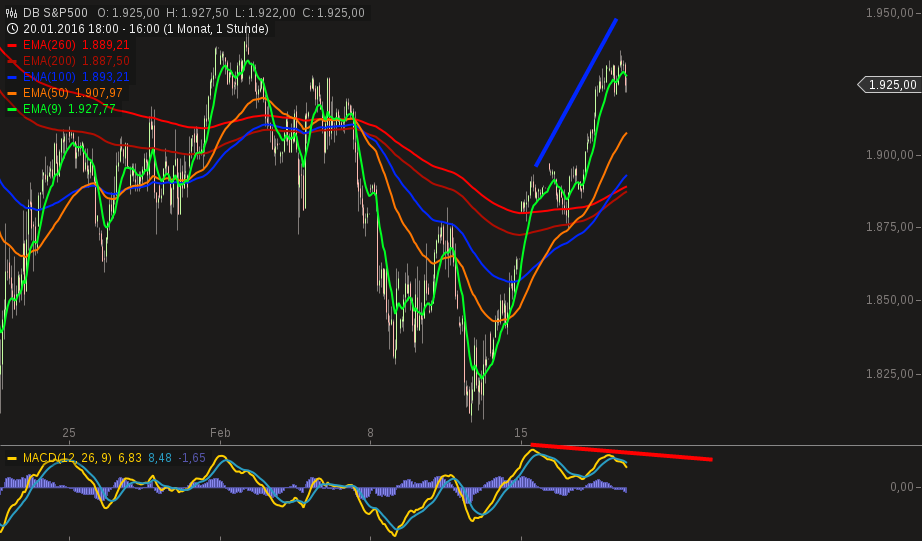The height and width of the screenshot is (541, 922).
Task: Click the candlestick chart type icon
Action: (x=11, y=12)
